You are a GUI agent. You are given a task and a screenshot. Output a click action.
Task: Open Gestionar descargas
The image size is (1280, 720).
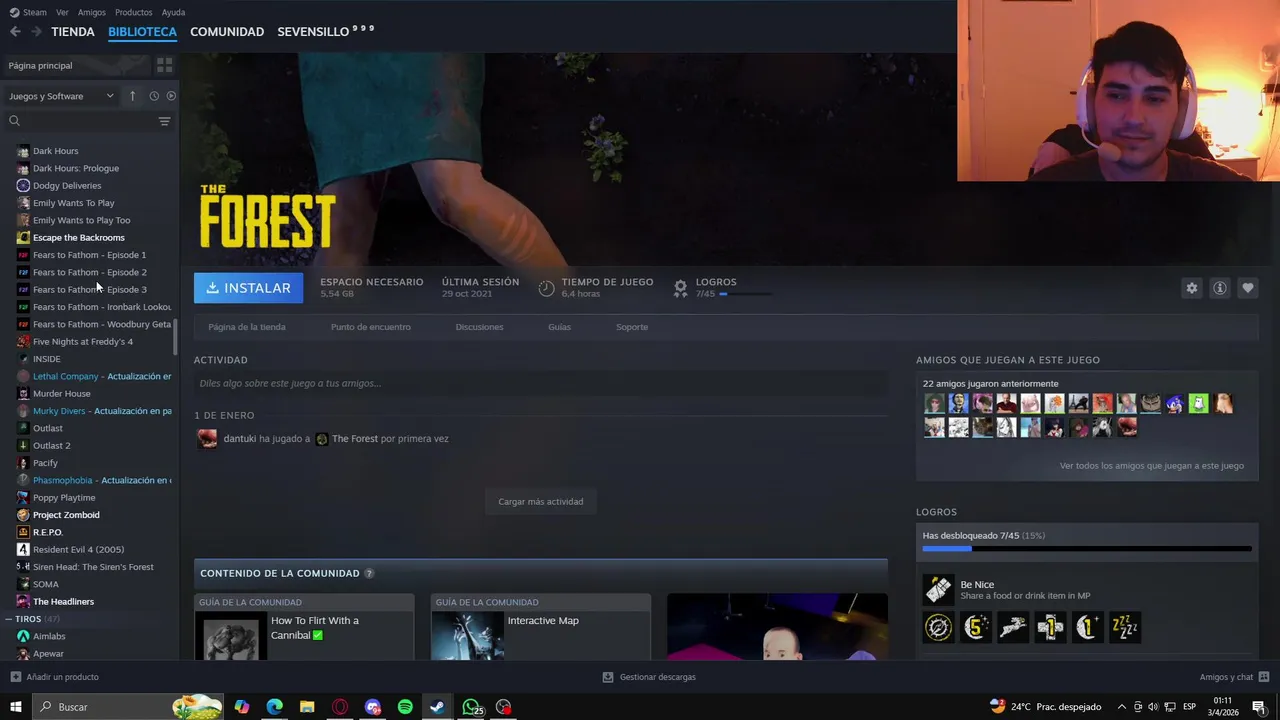click(649, 677)
